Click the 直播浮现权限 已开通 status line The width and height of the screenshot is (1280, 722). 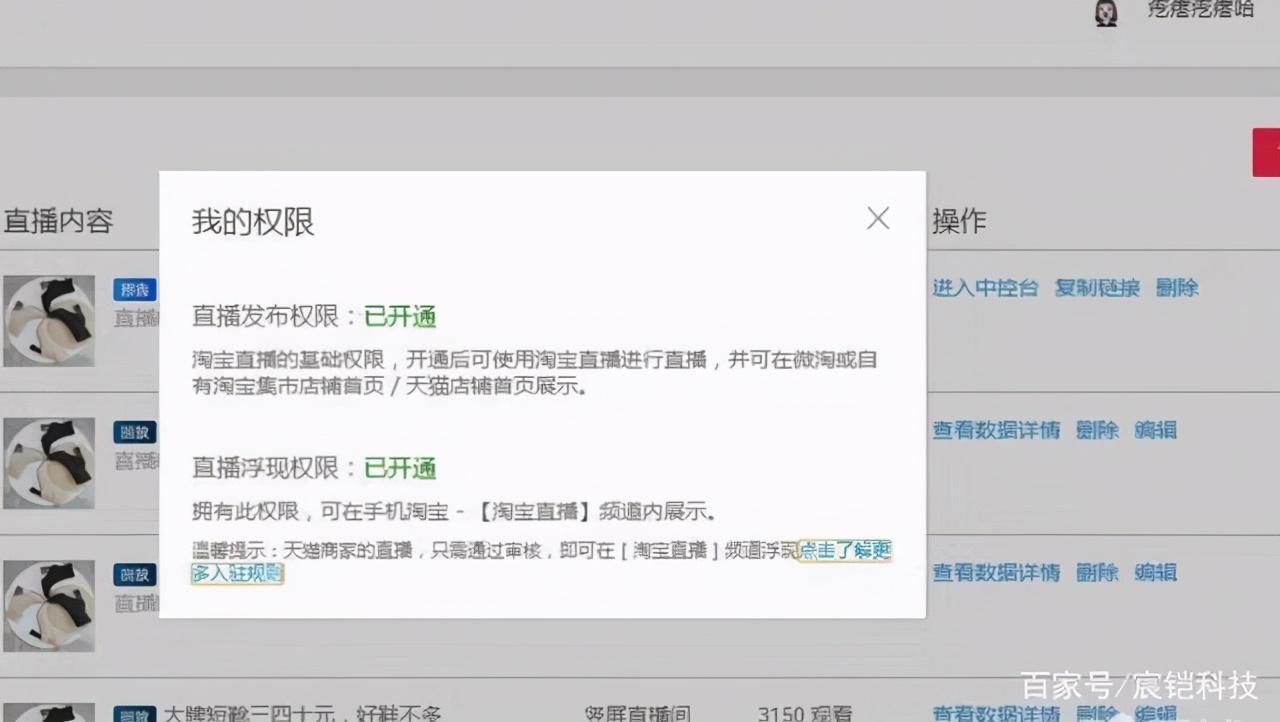click(314, 468)
